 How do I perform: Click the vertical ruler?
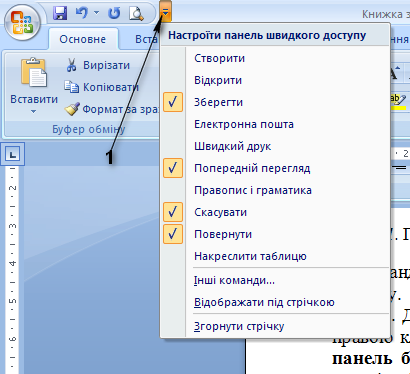coord(12,269)
